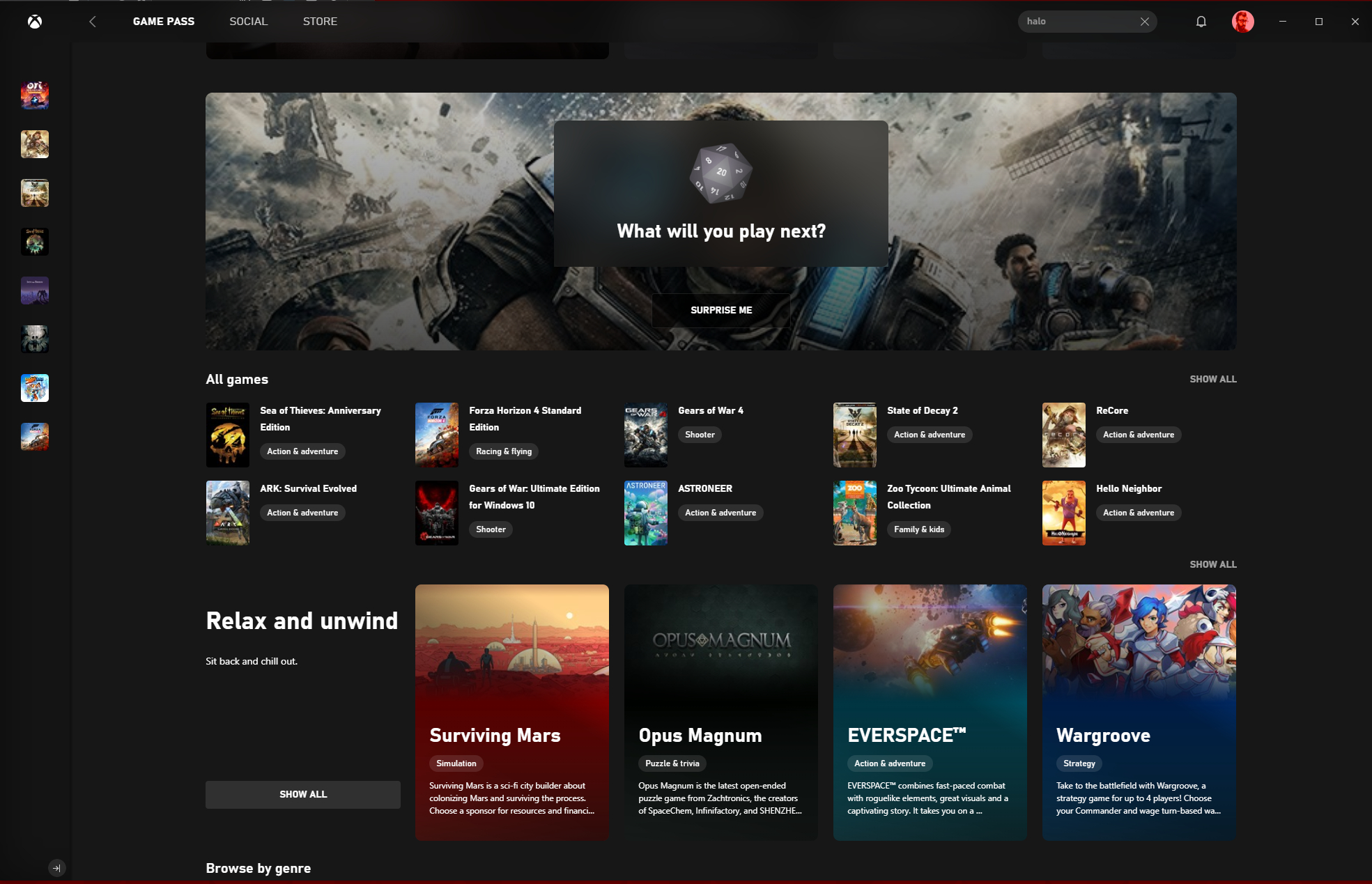Open the Store tab
The image size is (1372, 884).
(x=320, y=22)
